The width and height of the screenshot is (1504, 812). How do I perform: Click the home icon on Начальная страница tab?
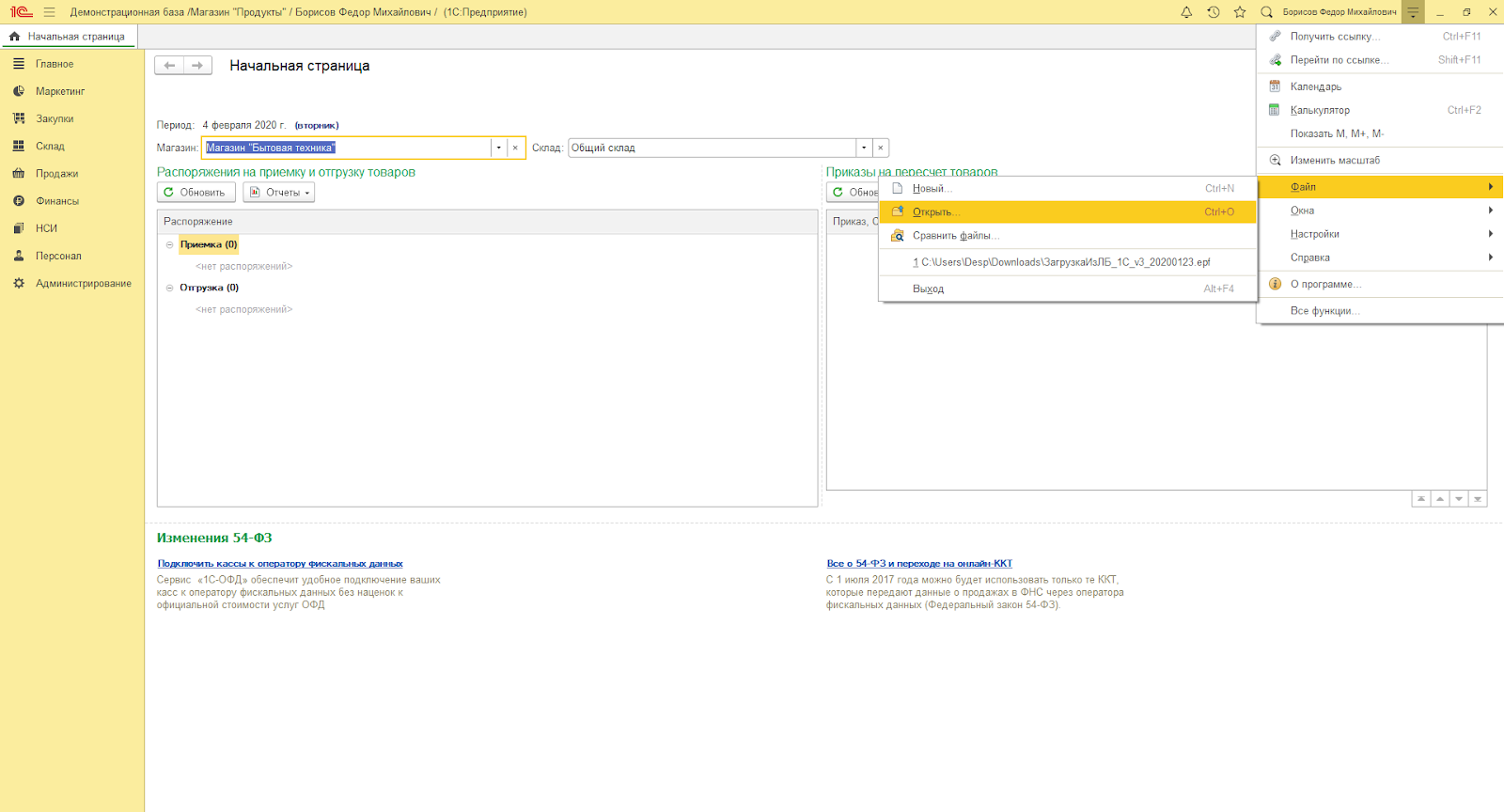tap(14, 37)
